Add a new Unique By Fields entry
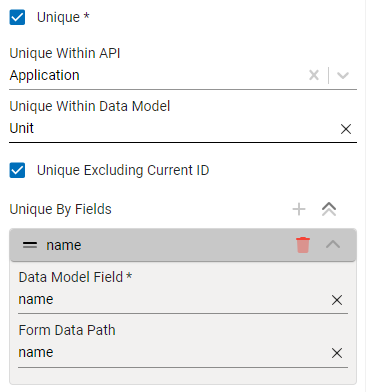The image size is (366, 392). tap(299, 209)
